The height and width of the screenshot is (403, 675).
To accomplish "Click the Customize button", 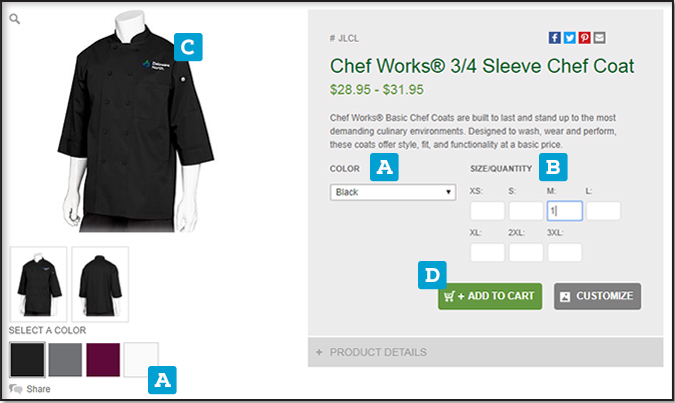I will click(598, 296).
